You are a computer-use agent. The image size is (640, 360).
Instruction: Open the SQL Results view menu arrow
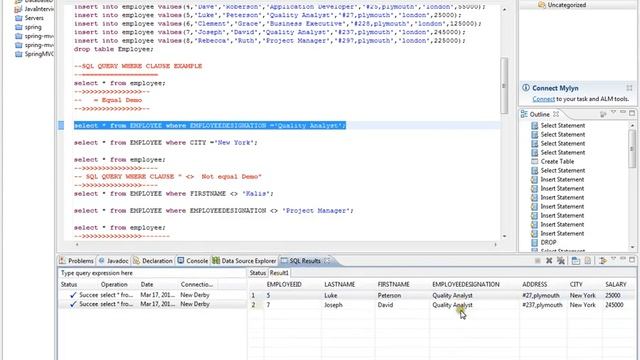tap(613, 260)
